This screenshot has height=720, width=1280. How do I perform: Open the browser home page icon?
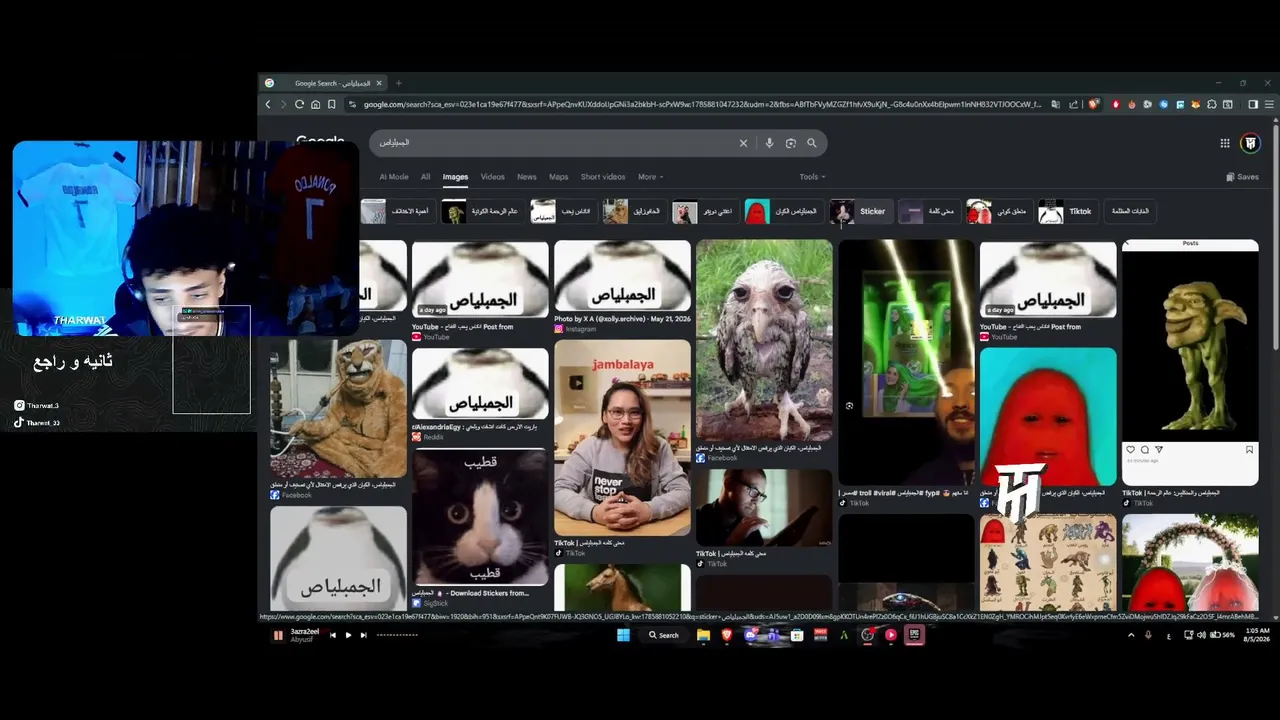[316, 104]
